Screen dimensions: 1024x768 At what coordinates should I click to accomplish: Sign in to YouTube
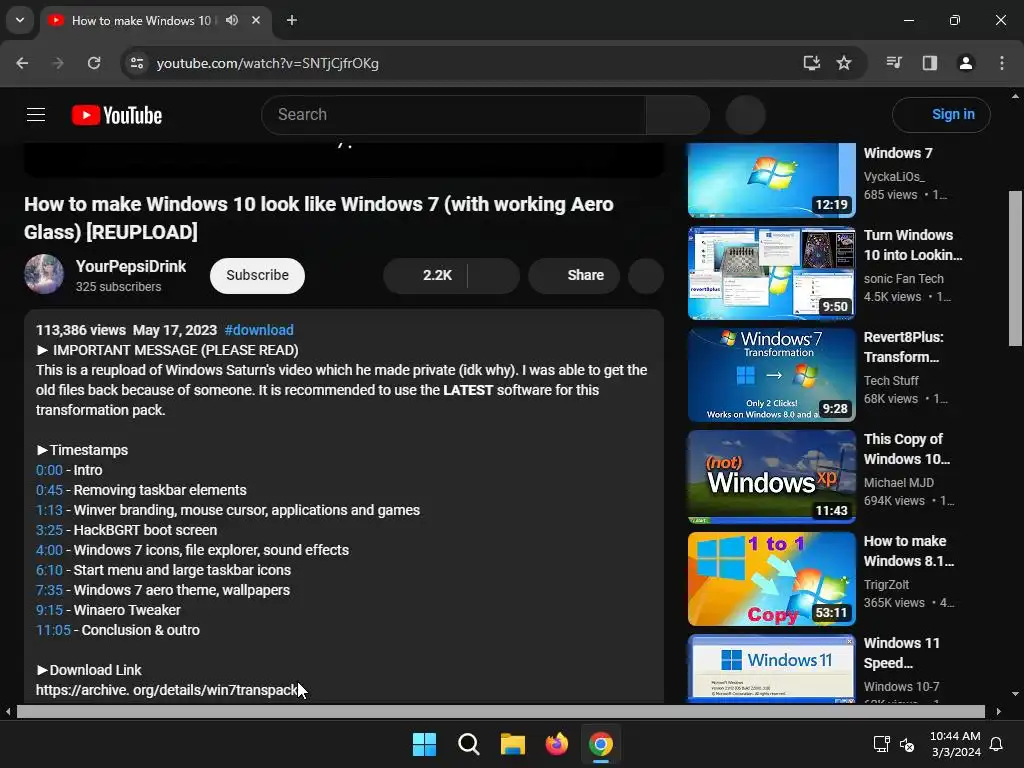click(x=941, y=115)
